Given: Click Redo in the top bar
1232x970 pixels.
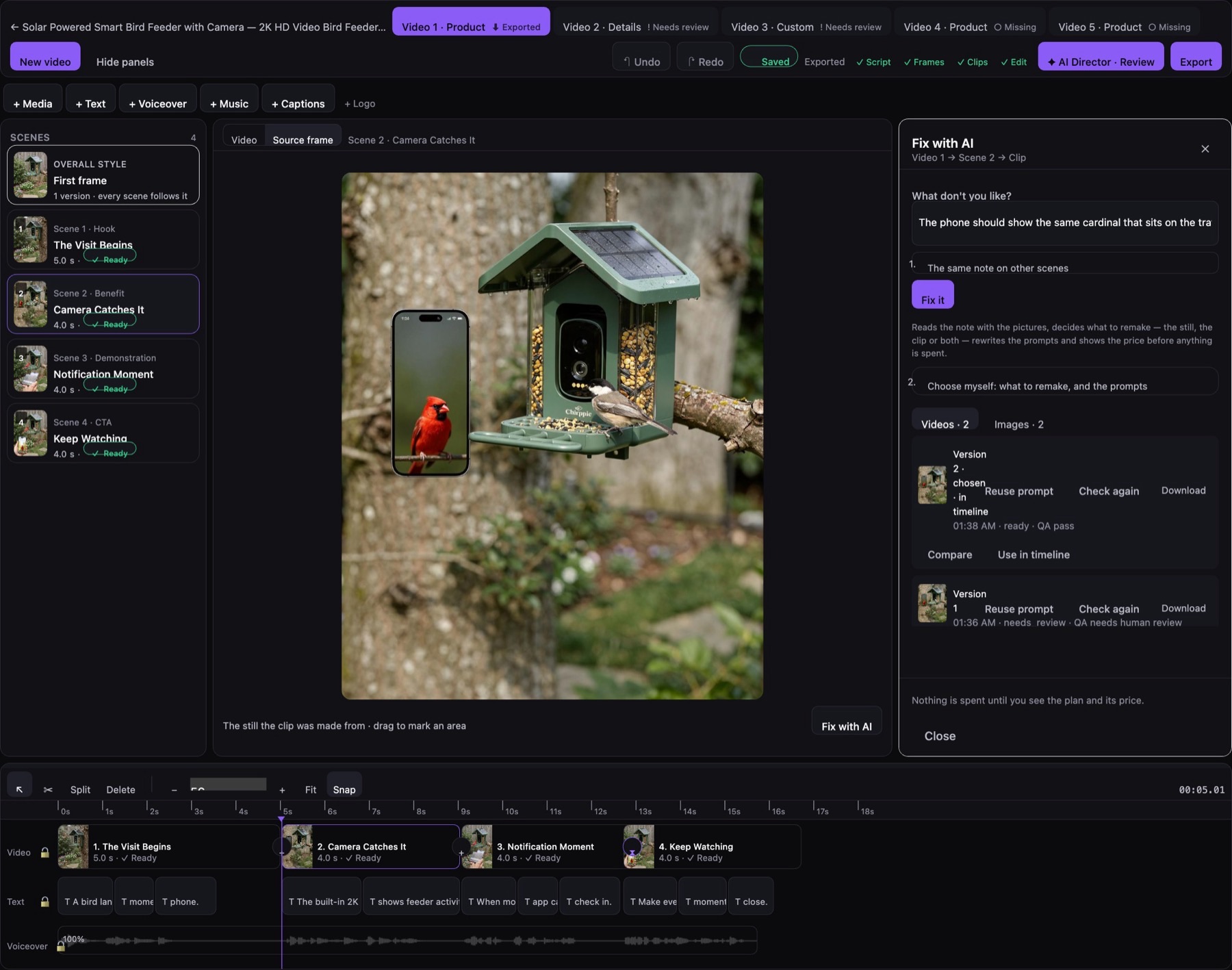Looking at the screenshot, I should tap(705, 56).
